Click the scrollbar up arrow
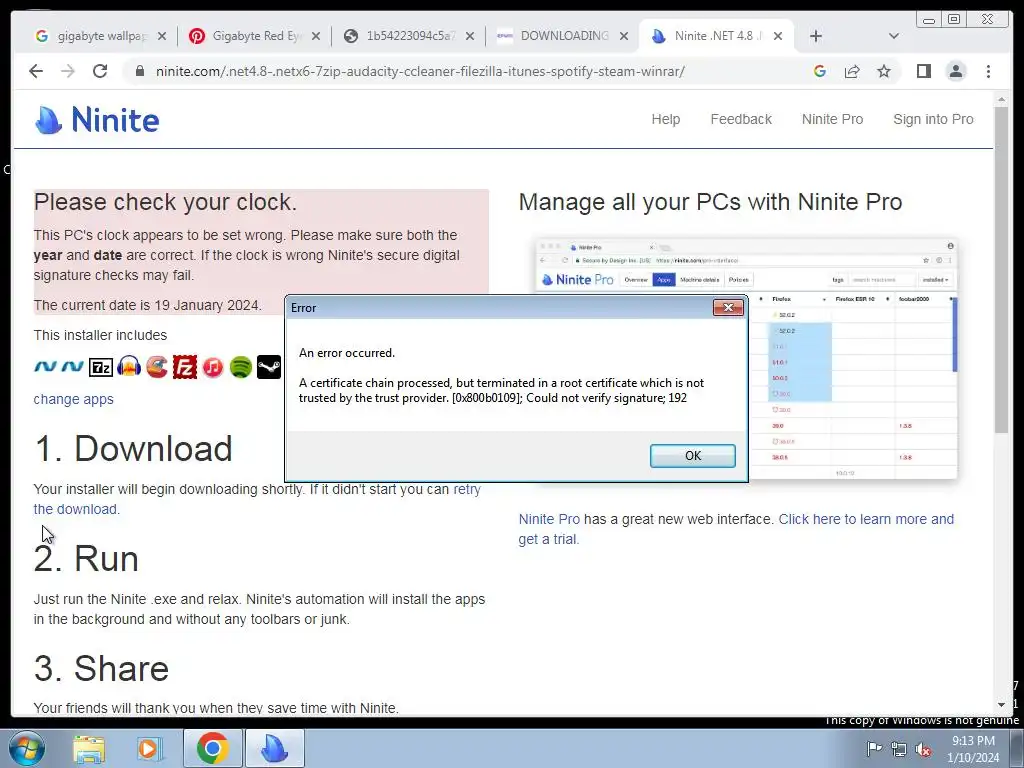 coord(1001,100)
